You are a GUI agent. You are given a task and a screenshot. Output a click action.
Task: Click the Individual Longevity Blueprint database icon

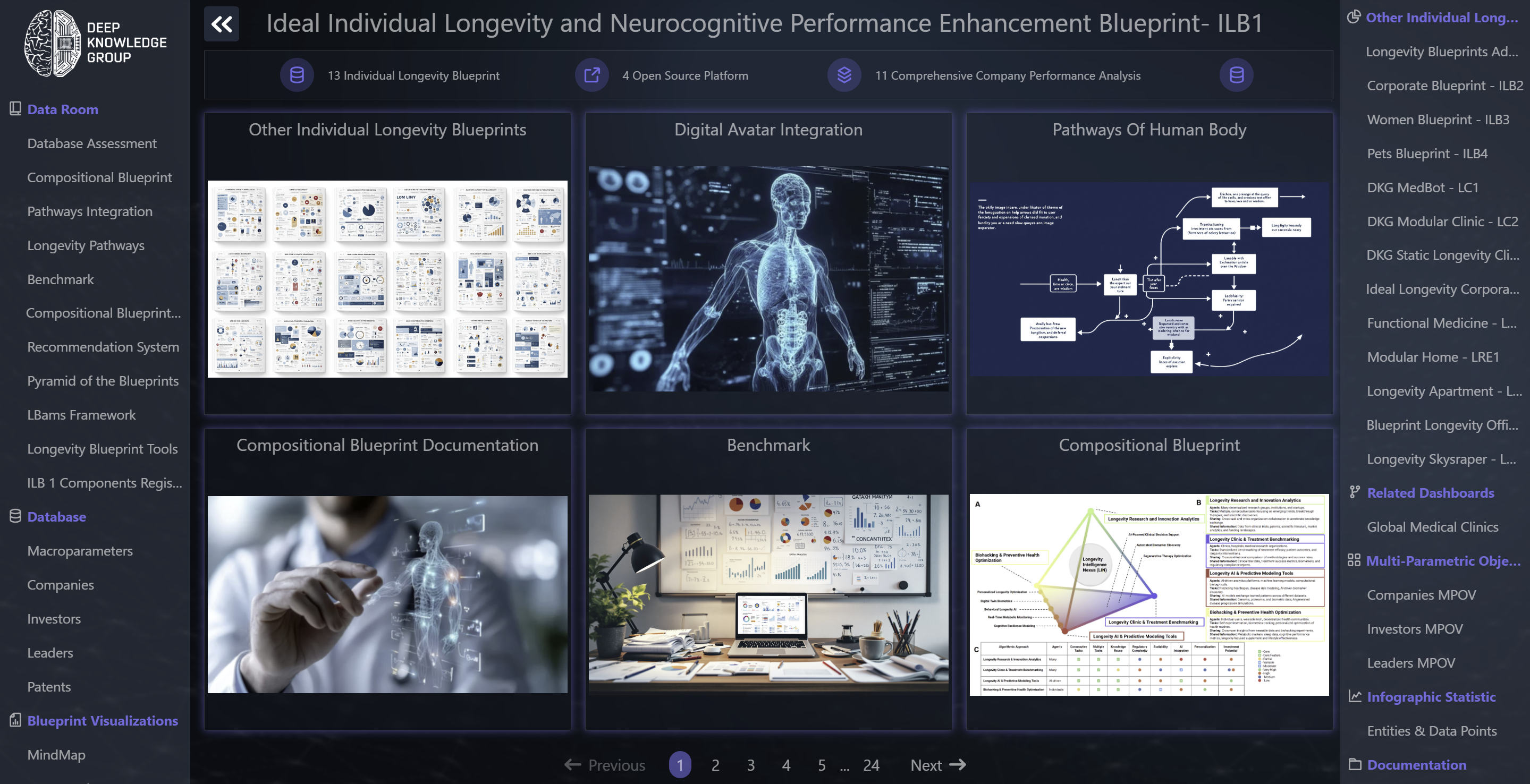click(297, 75)
